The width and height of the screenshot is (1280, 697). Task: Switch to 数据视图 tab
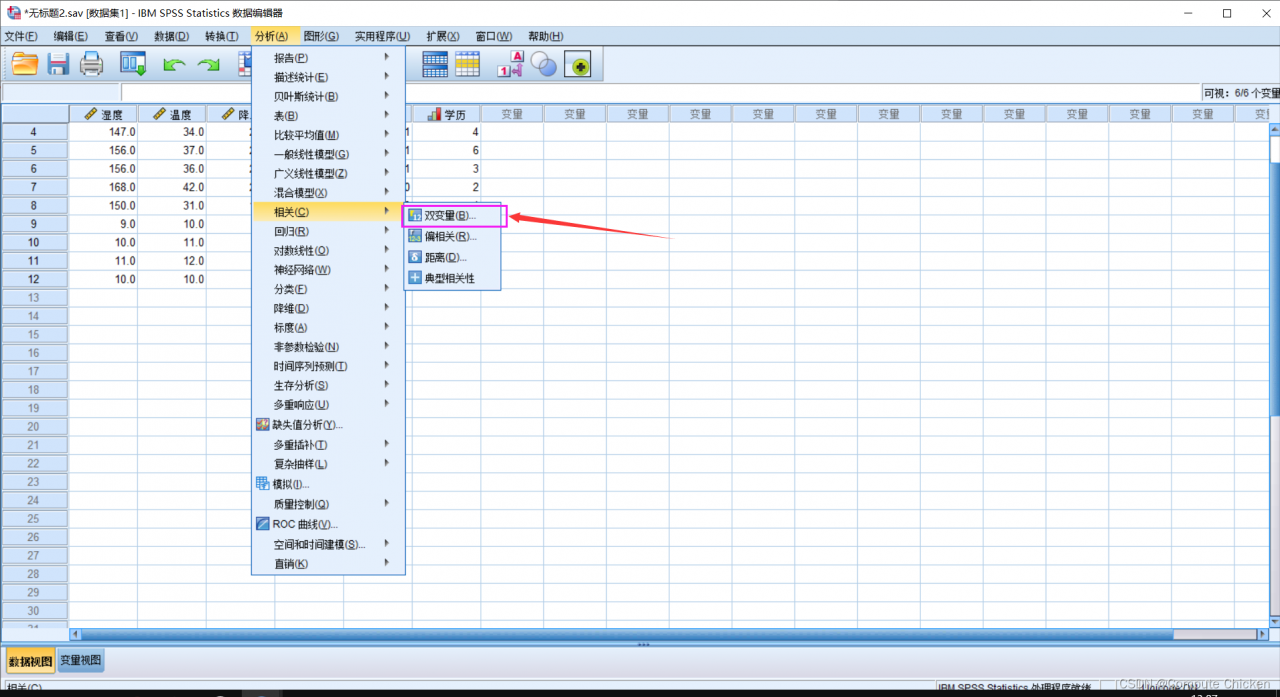30,661
